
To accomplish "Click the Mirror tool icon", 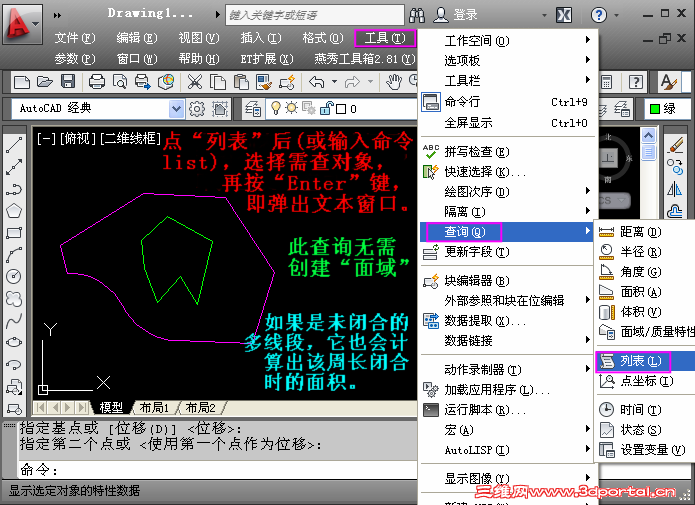I will pyautogui.click(x=675, y=189).
